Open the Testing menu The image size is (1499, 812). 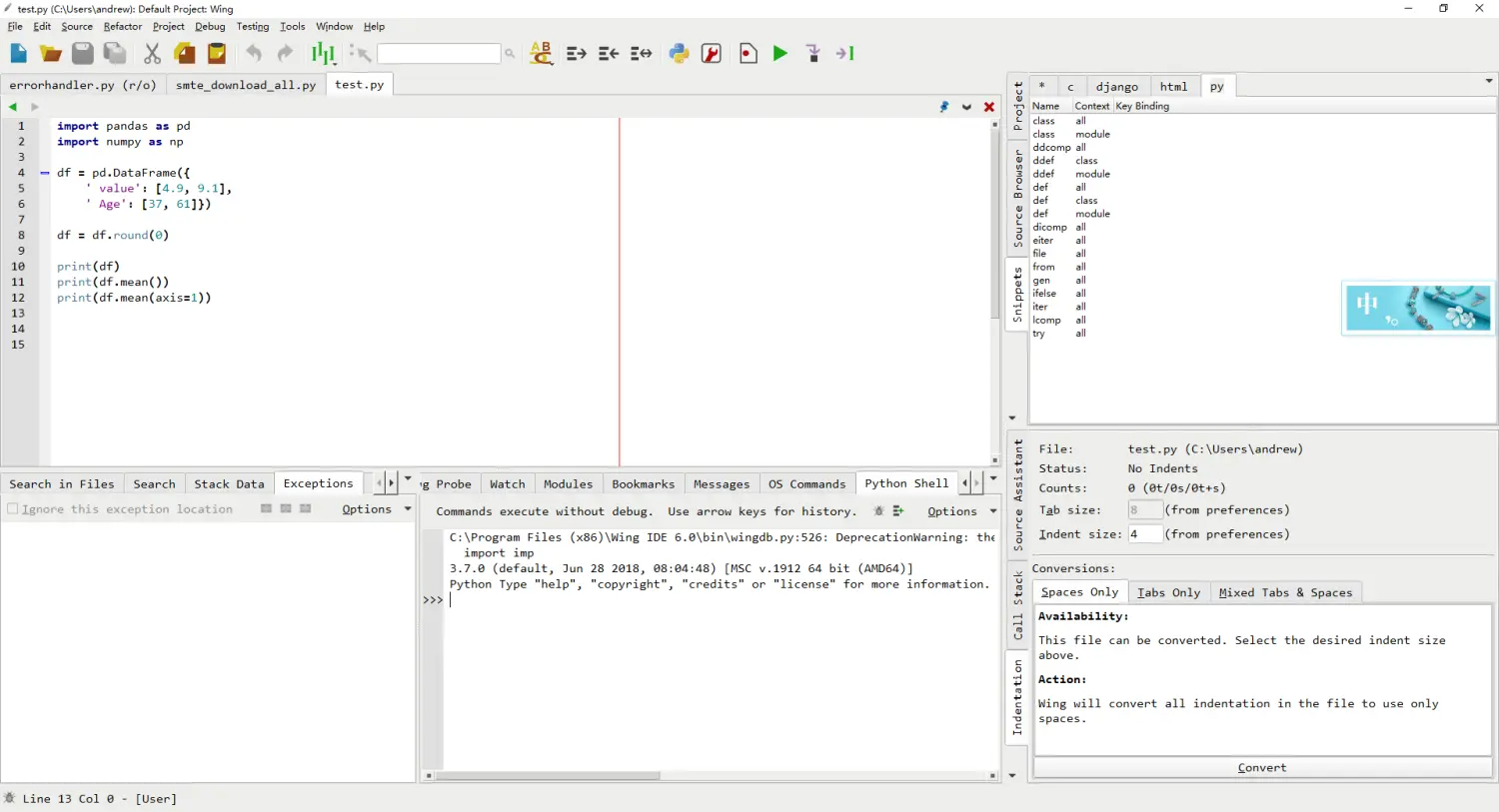(253, 27)
